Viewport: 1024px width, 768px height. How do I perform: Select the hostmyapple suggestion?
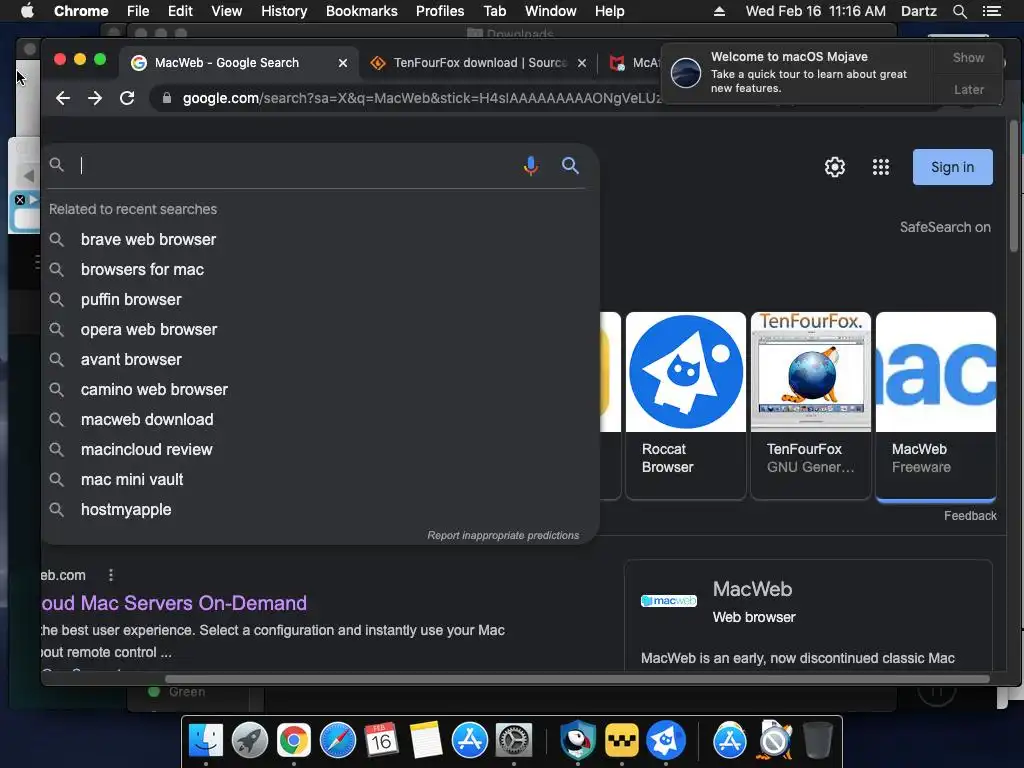coord(320,510)
